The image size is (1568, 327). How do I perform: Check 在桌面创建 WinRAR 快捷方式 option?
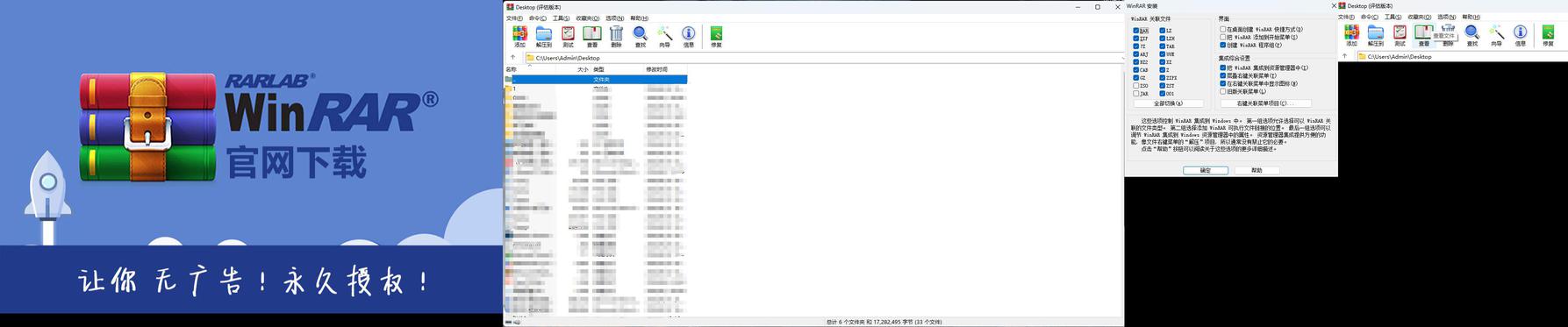tap(1223, 29)
